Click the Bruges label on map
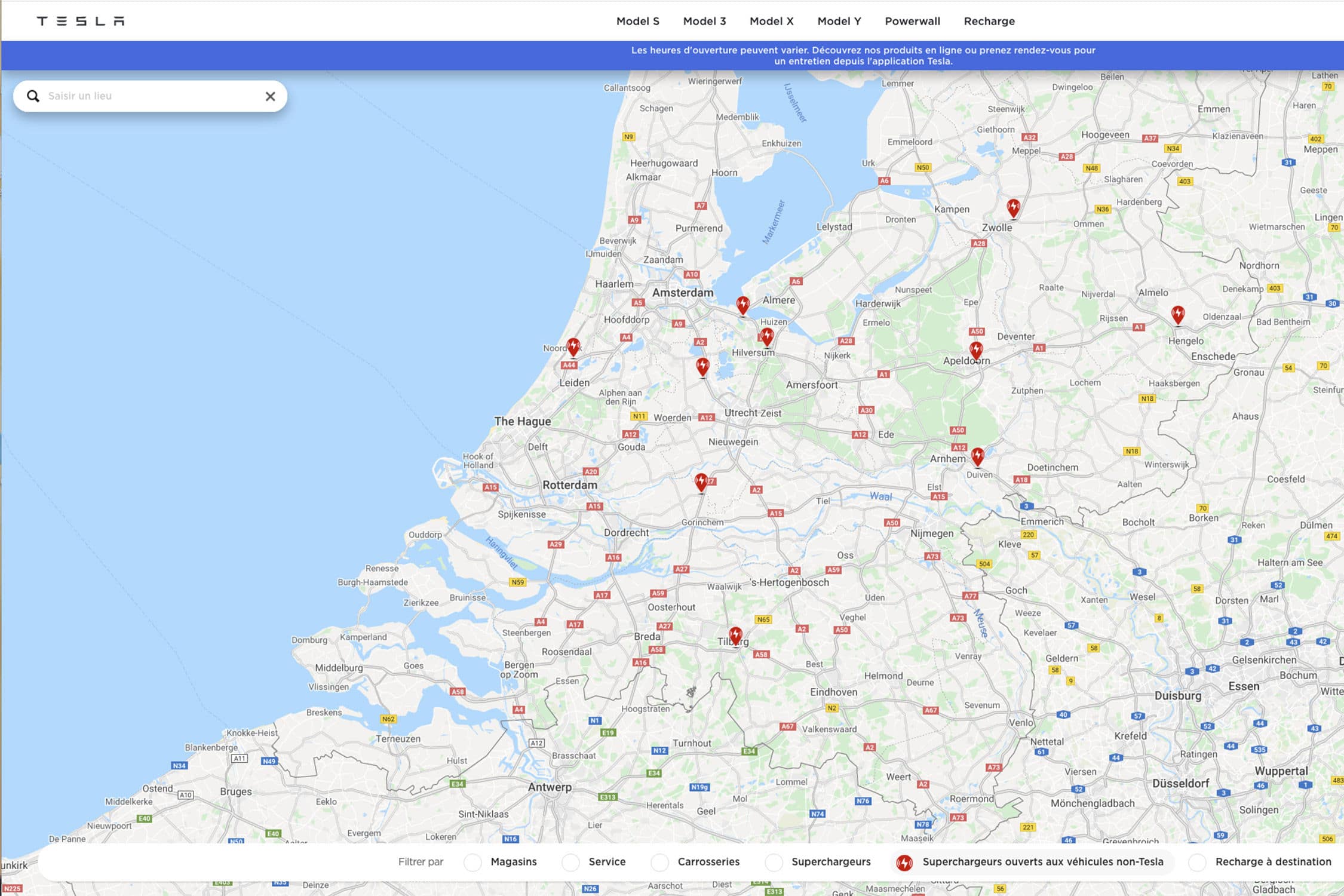 coord(236,792)
